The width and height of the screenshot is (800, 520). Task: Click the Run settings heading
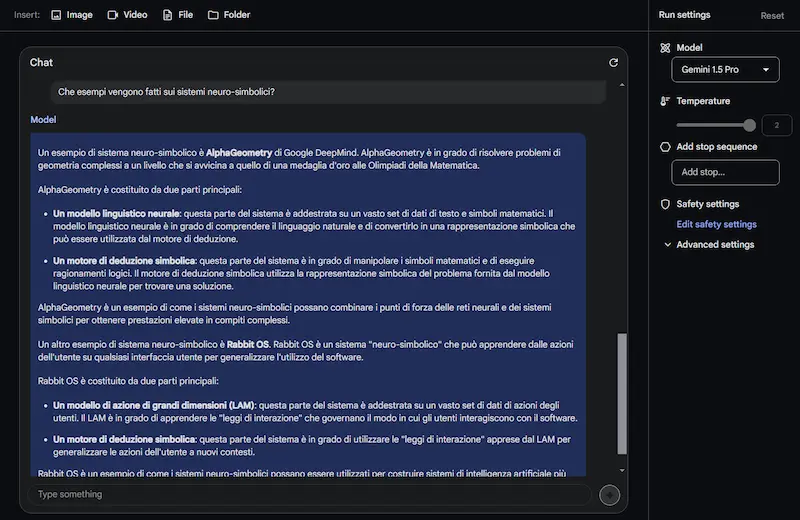coord(684,15)
